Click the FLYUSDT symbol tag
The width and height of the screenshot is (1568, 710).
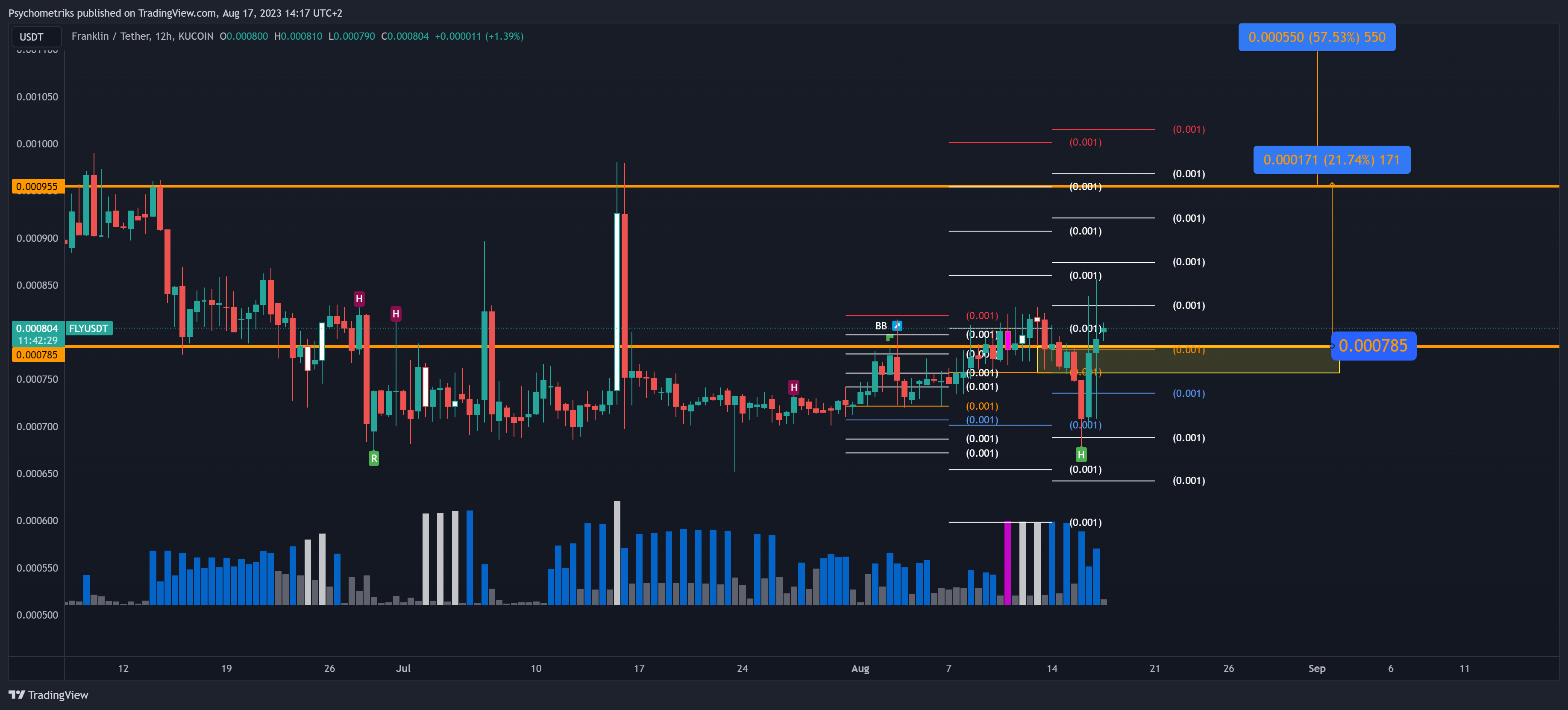pyautogui.click(x=89, y=329)
